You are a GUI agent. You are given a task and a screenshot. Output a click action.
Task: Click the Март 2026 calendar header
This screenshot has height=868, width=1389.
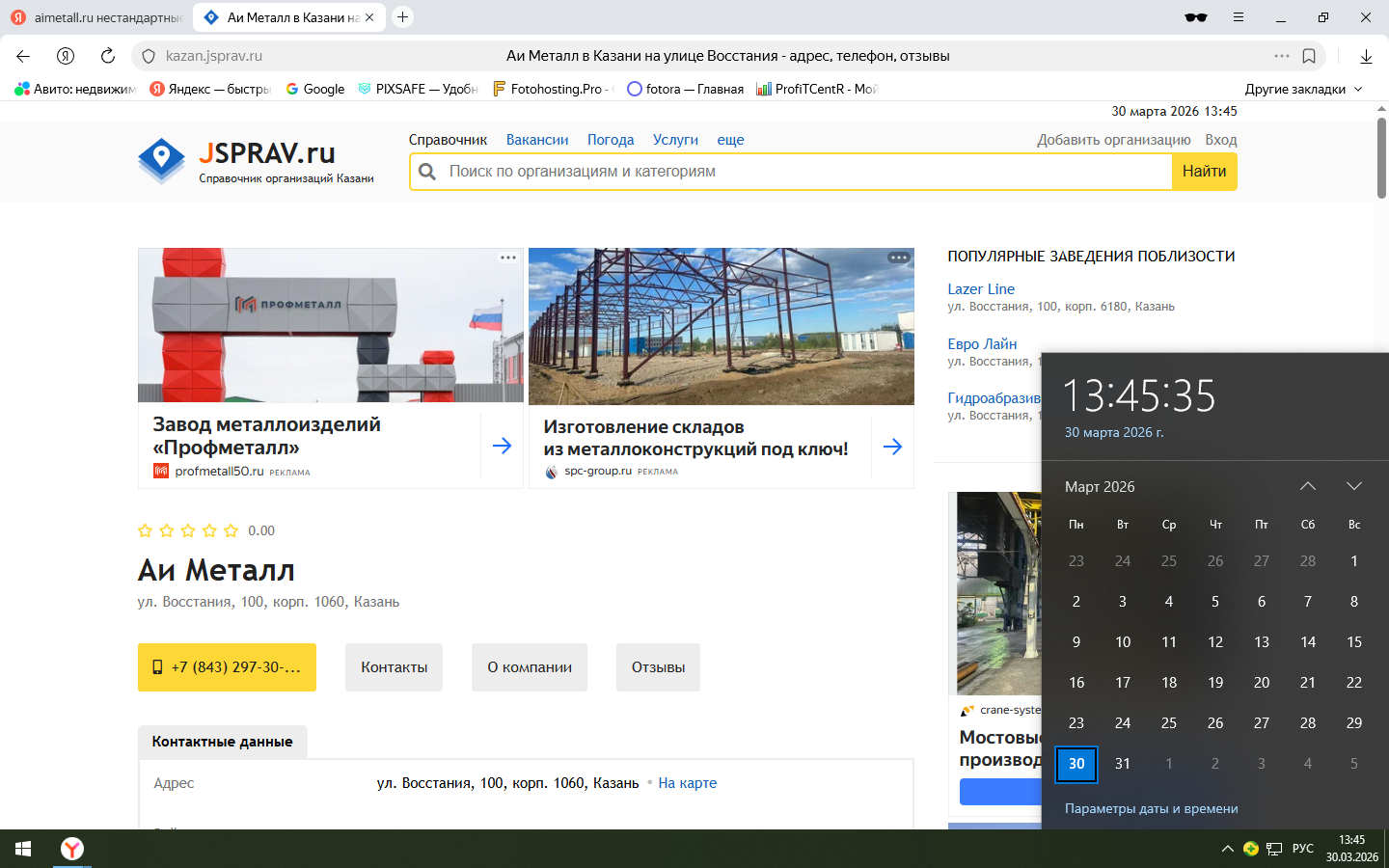click(x=1100, y=487)
